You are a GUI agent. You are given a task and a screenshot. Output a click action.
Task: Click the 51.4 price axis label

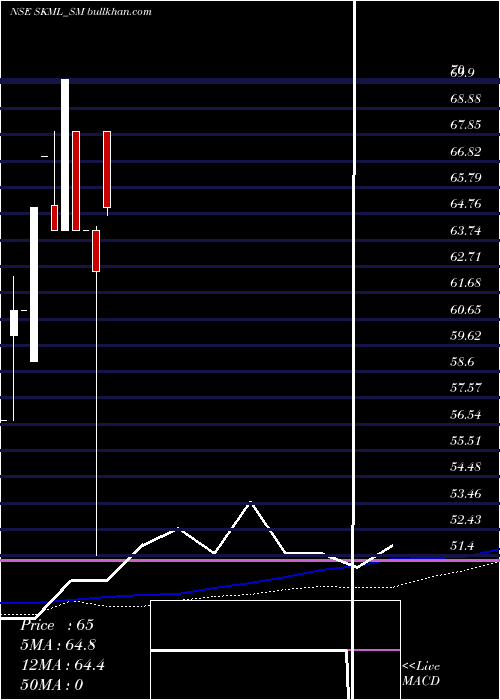point(462,546)
